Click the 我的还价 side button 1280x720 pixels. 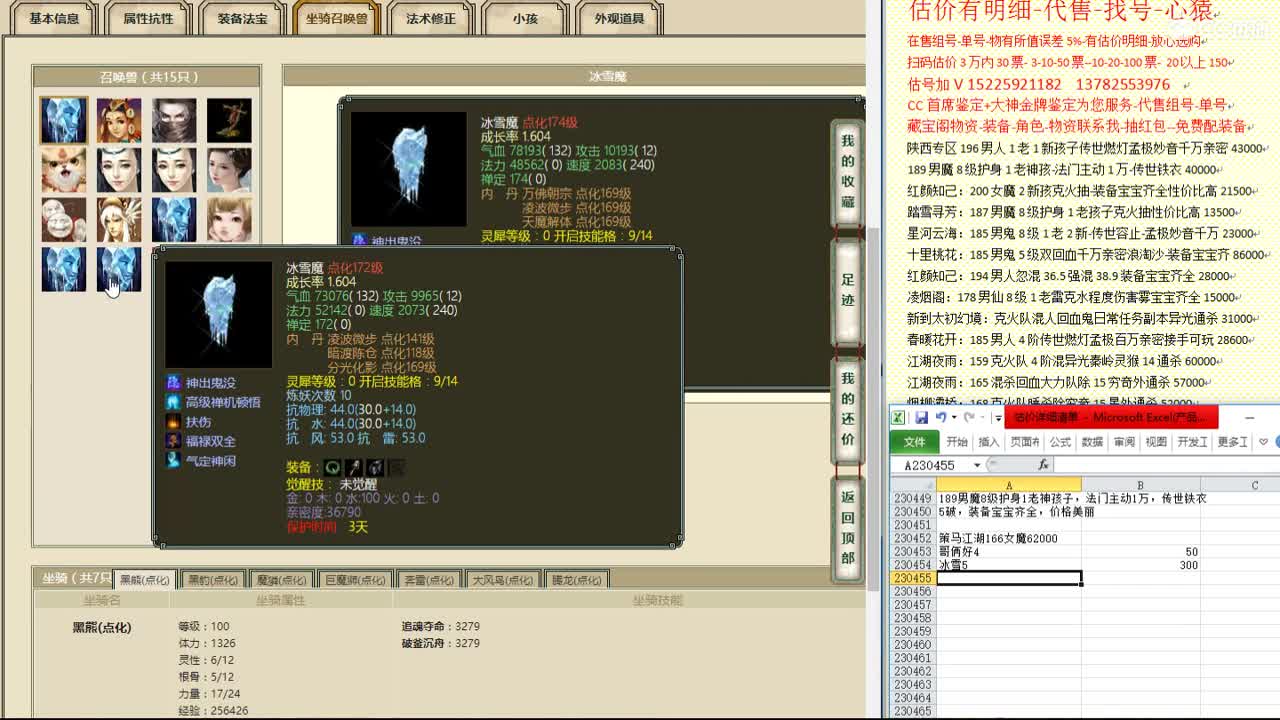848,410
